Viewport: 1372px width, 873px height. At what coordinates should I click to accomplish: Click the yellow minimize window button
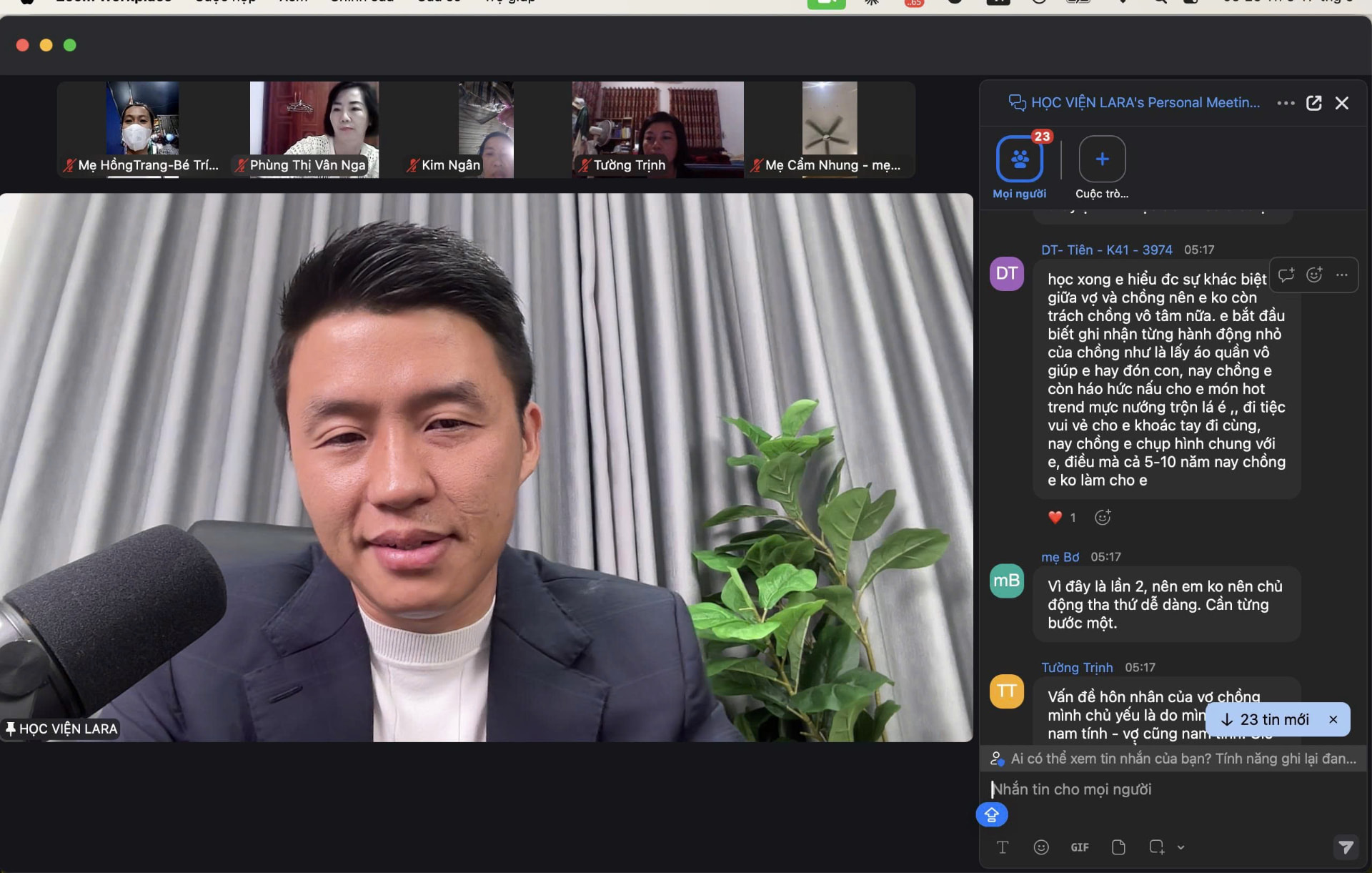(x=46, y=45)
